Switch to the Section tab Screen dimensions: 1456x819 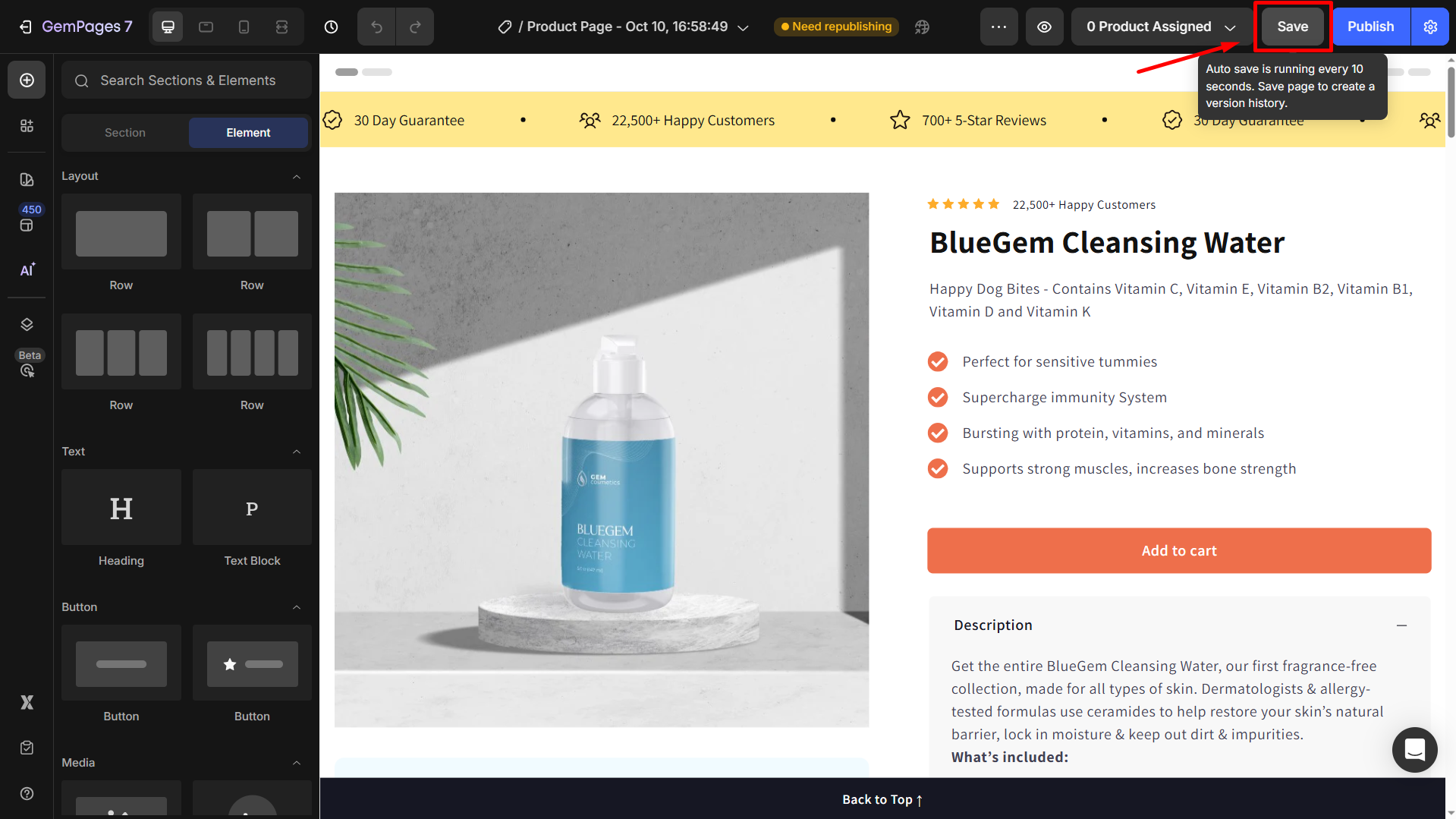[125, 133]
